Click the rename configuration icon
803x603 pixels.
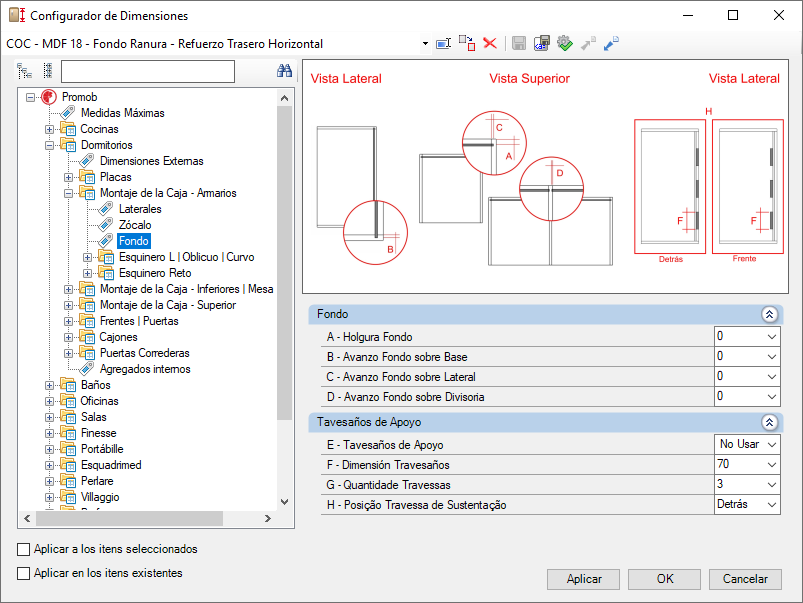point(443,44)
